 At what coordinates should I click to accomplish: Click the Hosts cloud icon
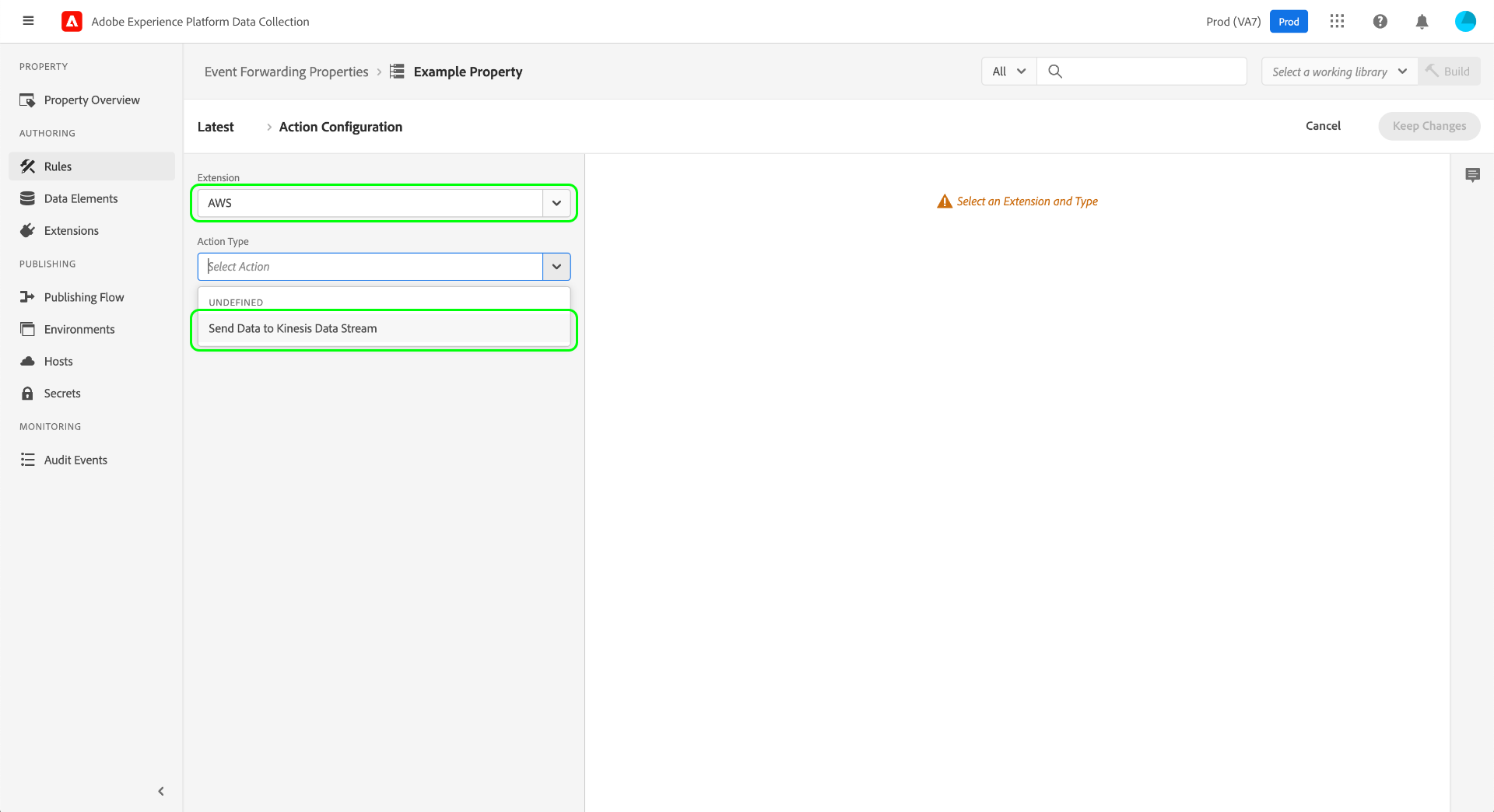tap(27, 361)
